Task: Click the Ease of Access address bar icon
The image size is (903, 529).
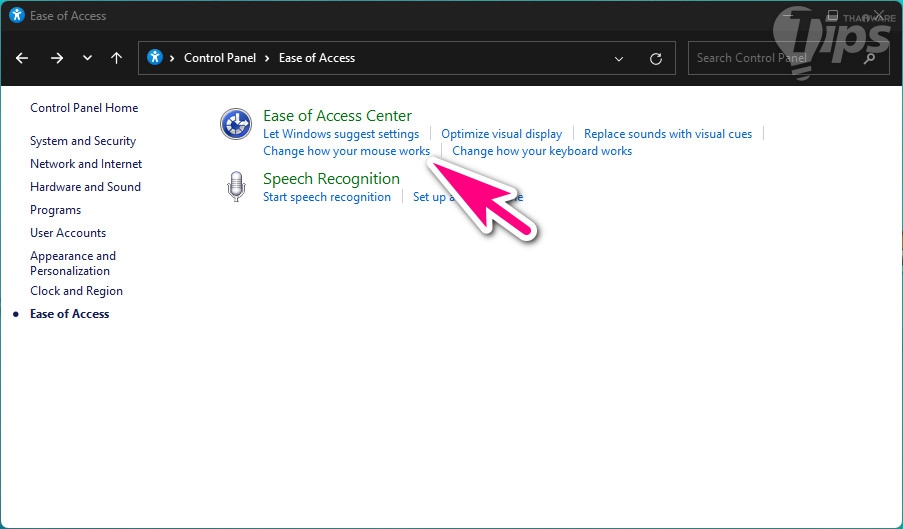Action: click(155, 57)
